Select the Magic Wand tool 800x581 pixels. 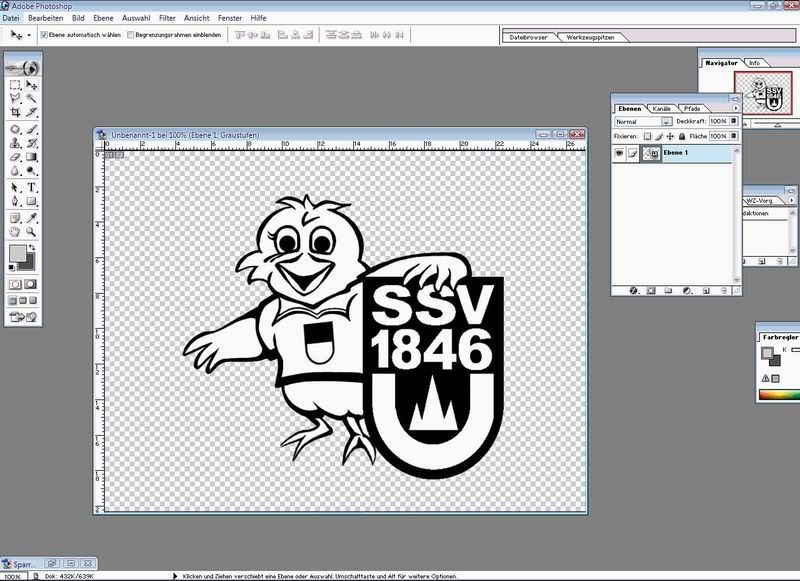[31, 98]
